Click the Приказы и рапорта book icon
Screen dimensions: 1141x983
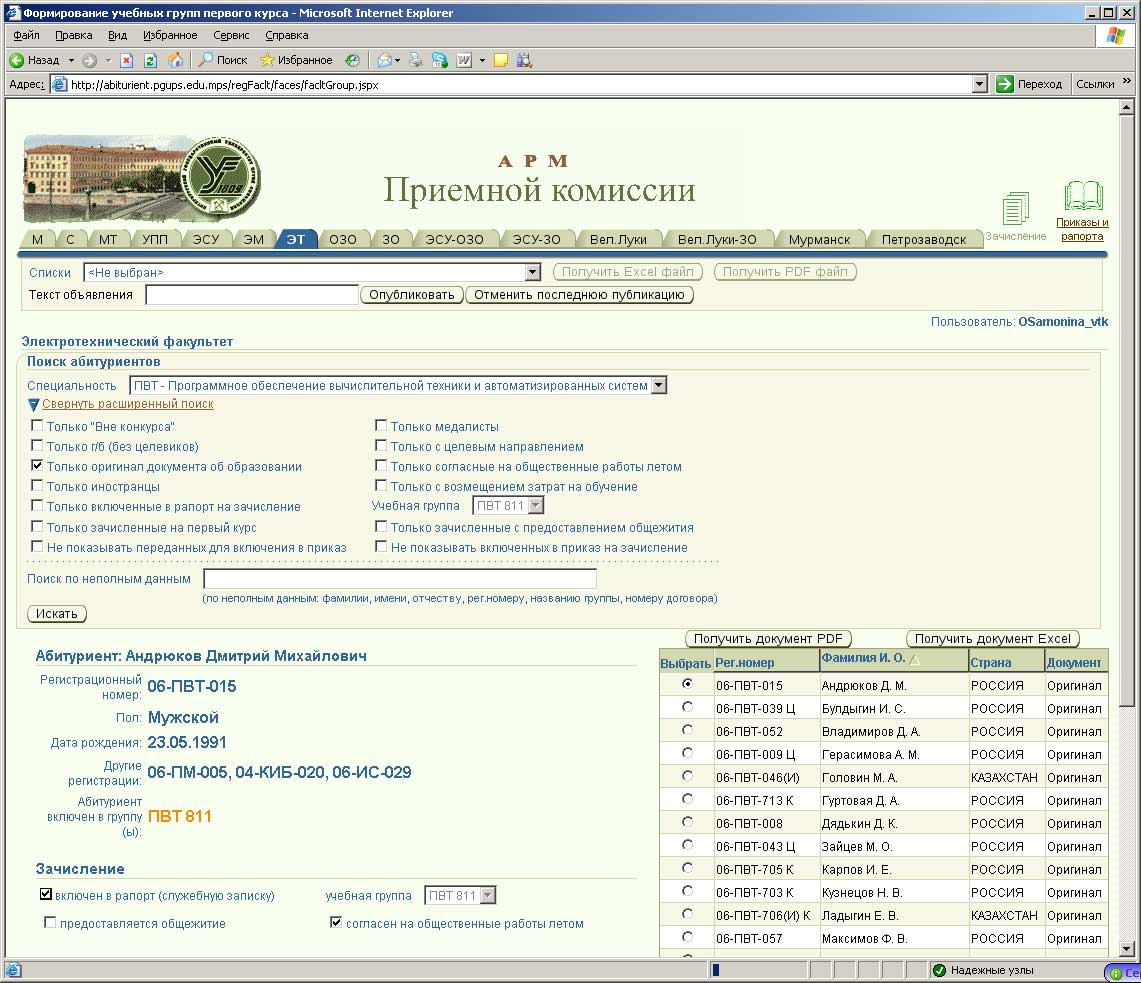coord(1083,197)
